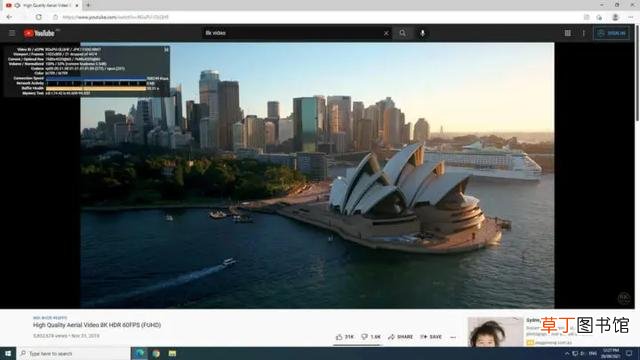Screen dimensions: 640x360
Task: Click the channel watermark in the player corner
Action: [623, 298]
